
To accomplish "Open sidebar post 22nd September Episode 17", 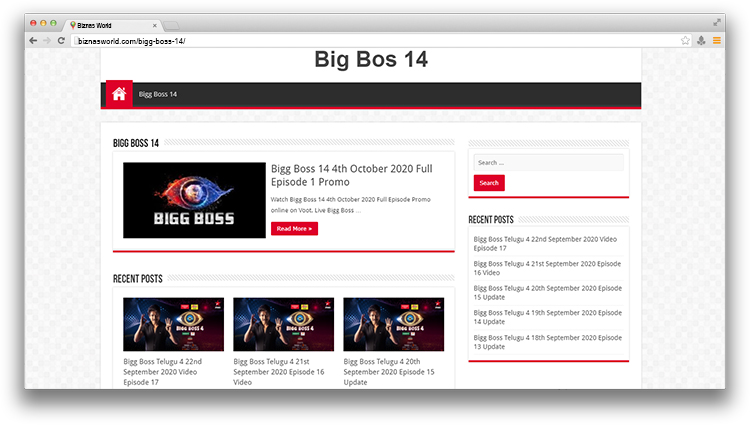I will (x=545, y=243).
